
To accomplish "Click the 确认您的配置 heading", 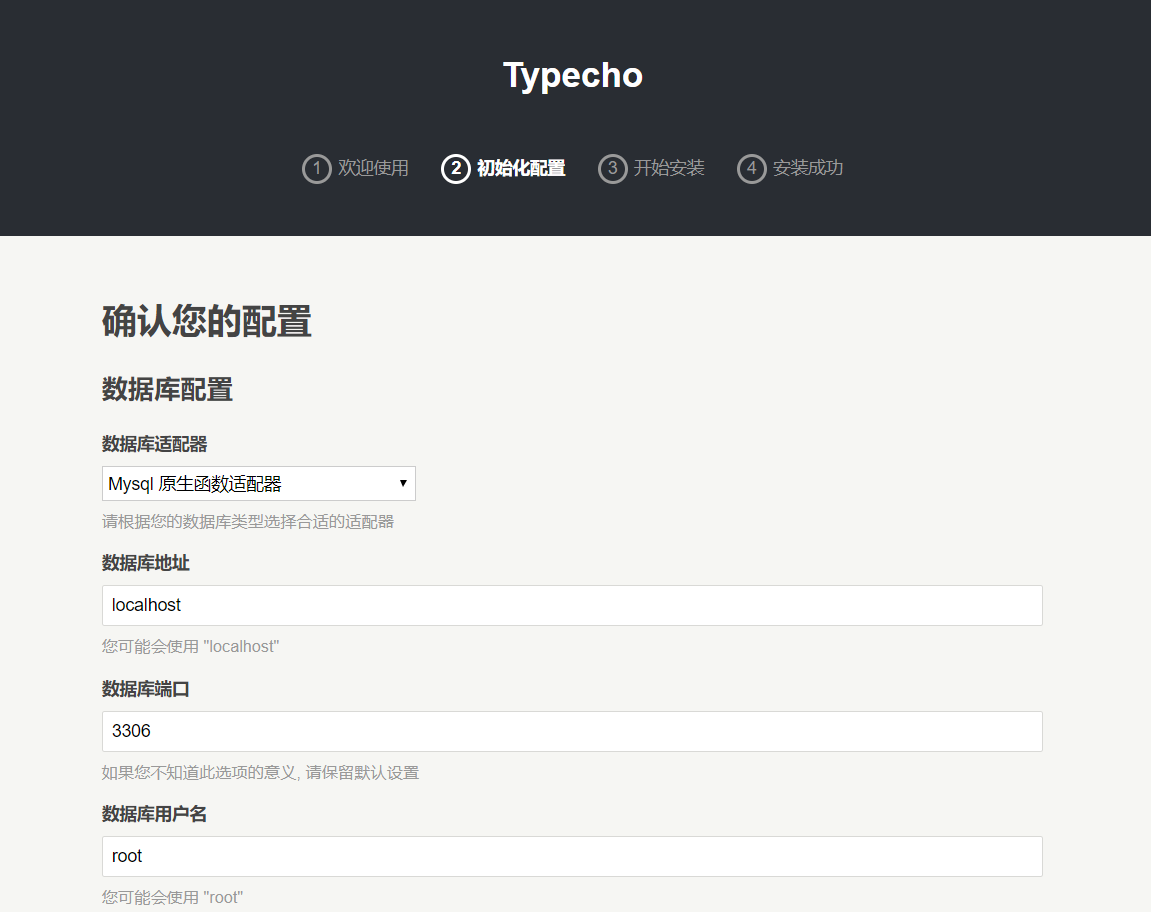I will [207, 322].
